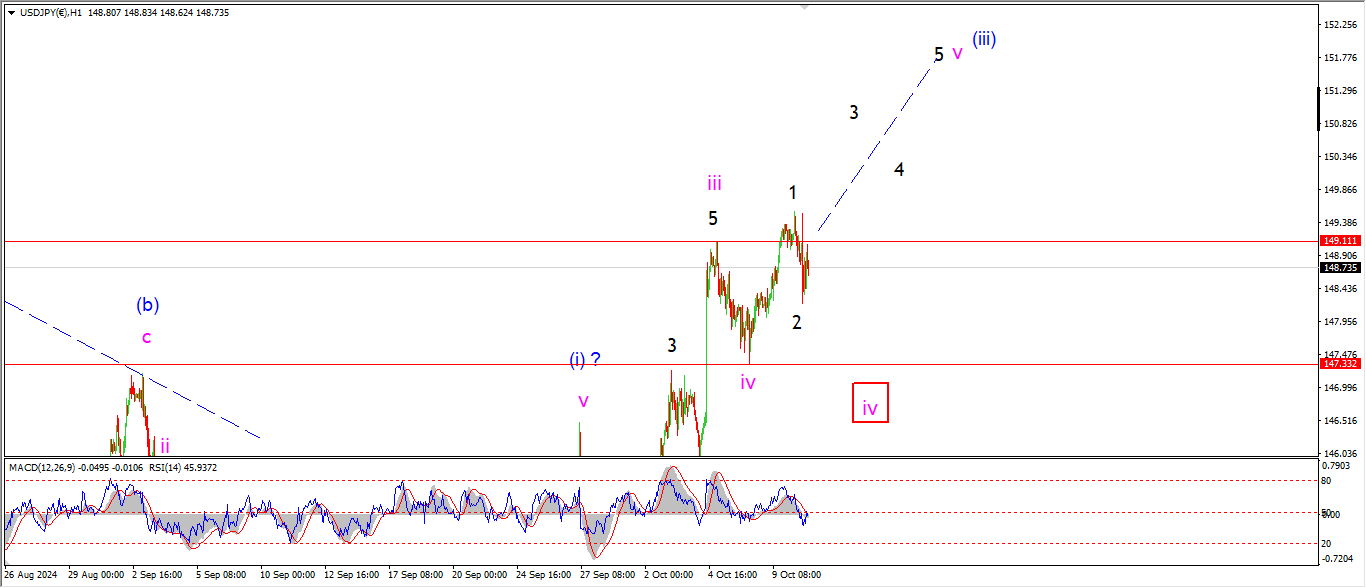Screen dimensions: 1366x588
Task: Click the blue '(b)' wave label
Action: click(x=148, y=305)
